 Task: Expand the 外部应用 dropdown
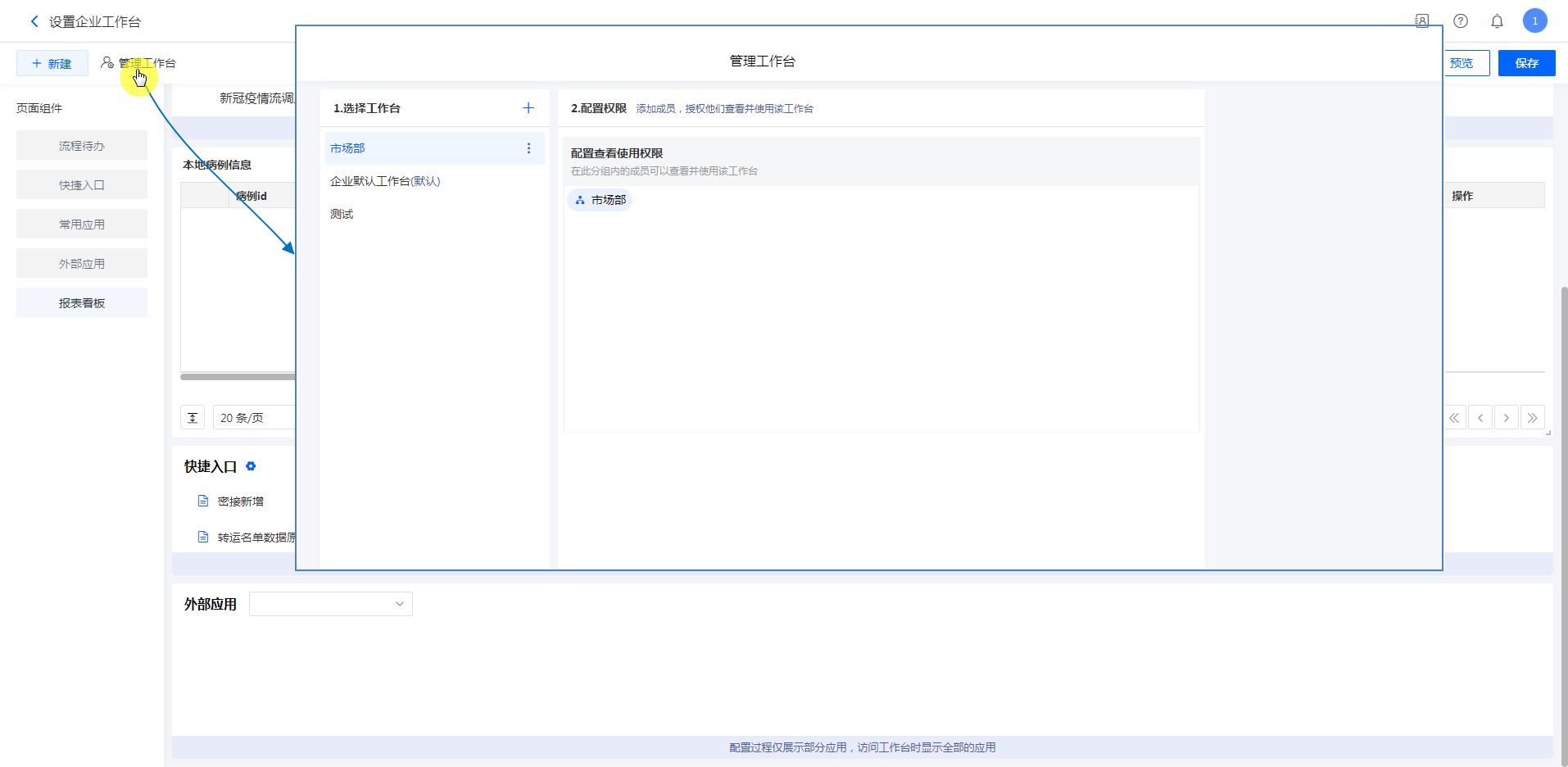click(x=330, y=604)
